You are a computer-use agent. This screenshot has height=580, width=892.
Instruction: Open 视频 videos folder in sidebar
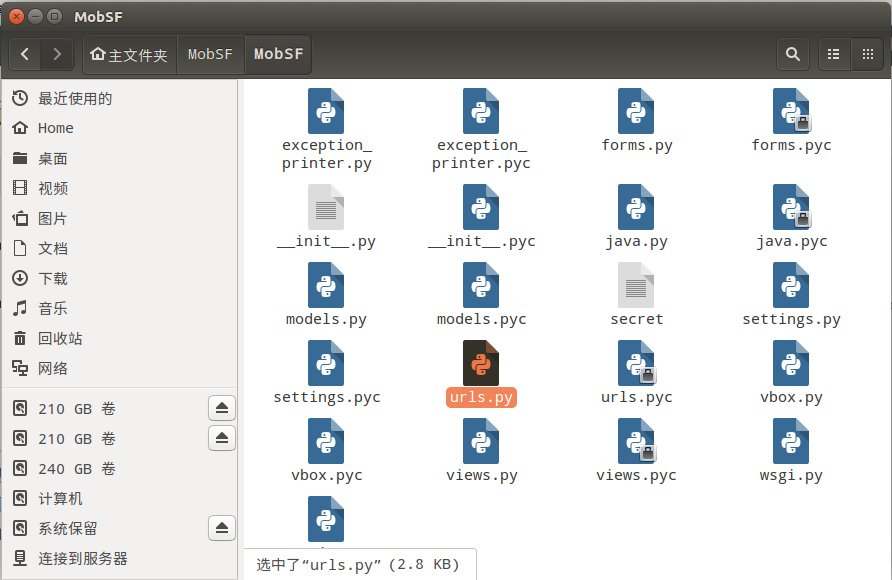coord(119,188)
